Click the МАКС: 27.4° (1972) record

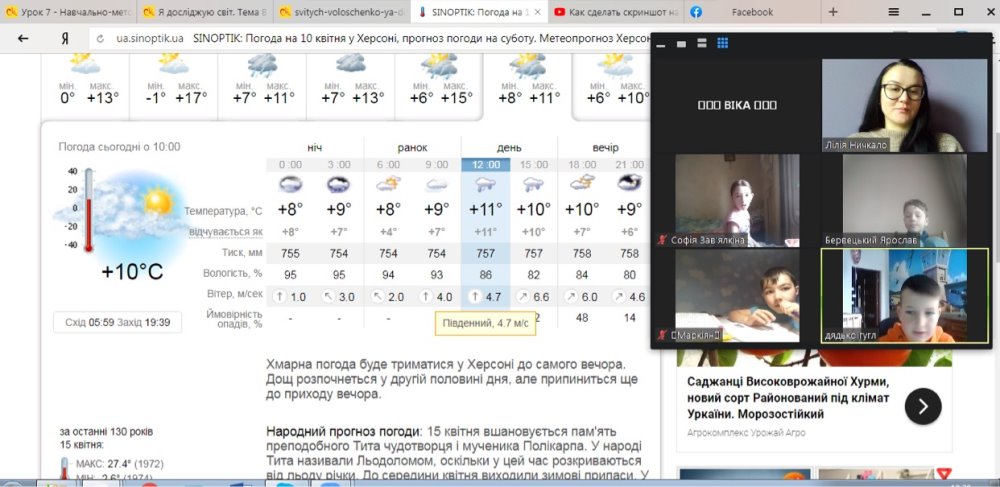click(122, 463)
